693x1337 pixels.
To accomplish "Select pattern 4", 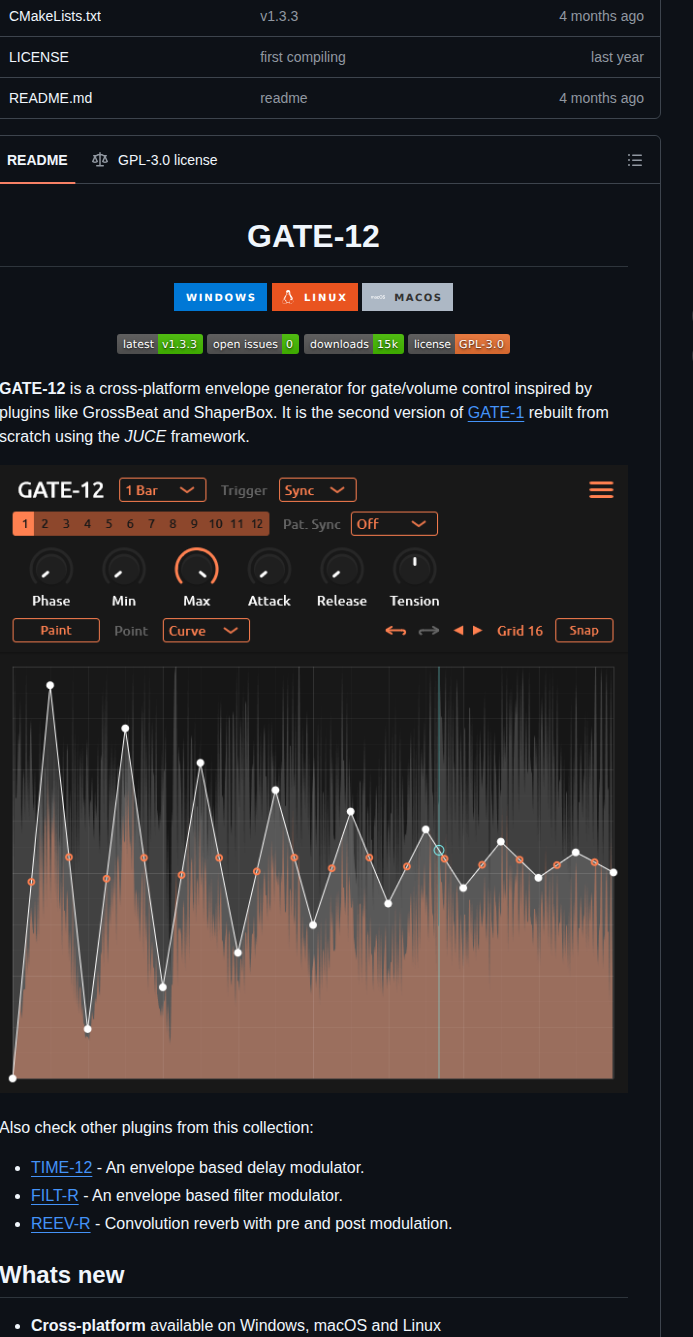I will [87, 524].
